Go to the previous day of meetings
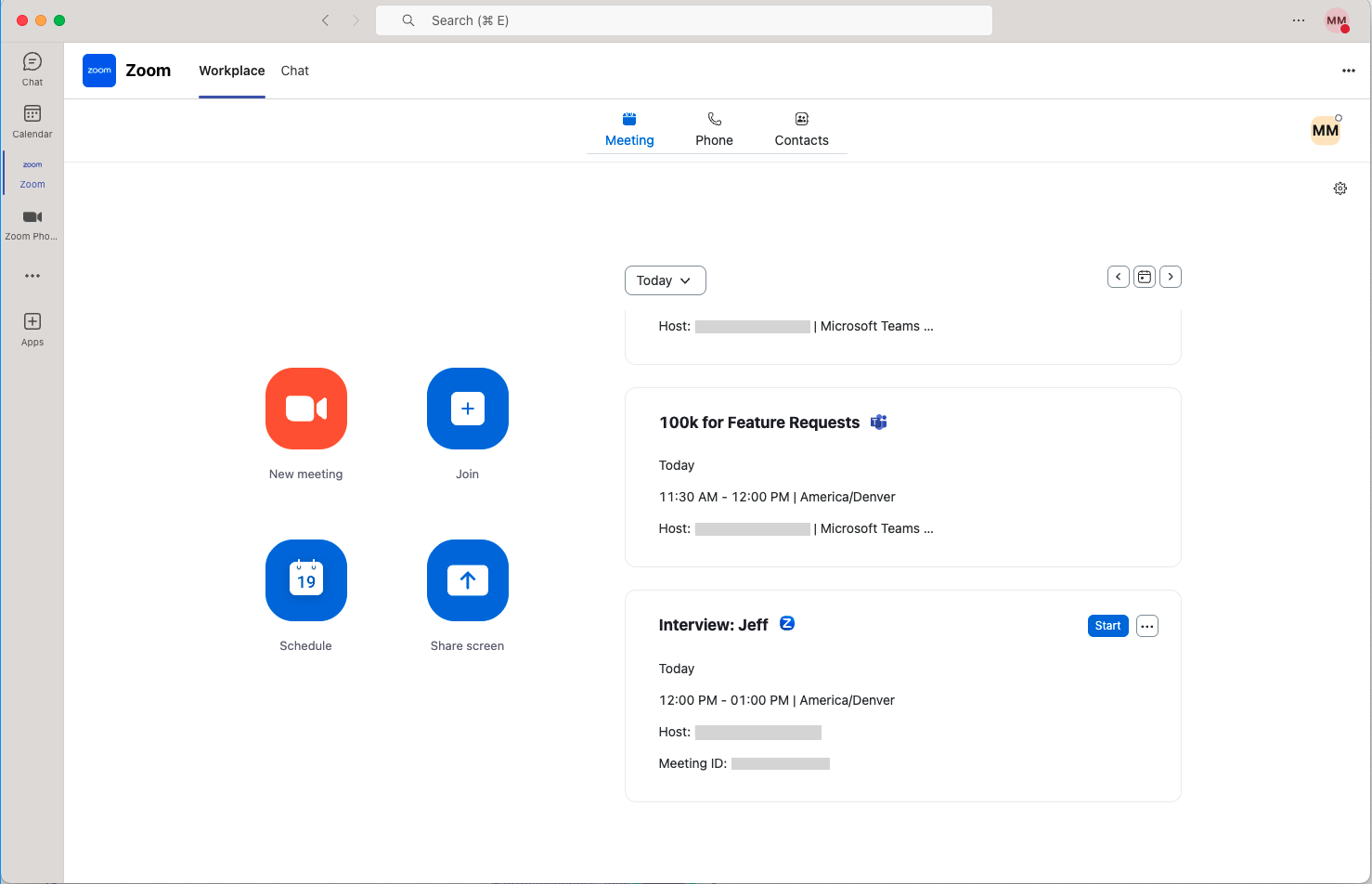This screenshot has width=1372, height=884. 1118,277
